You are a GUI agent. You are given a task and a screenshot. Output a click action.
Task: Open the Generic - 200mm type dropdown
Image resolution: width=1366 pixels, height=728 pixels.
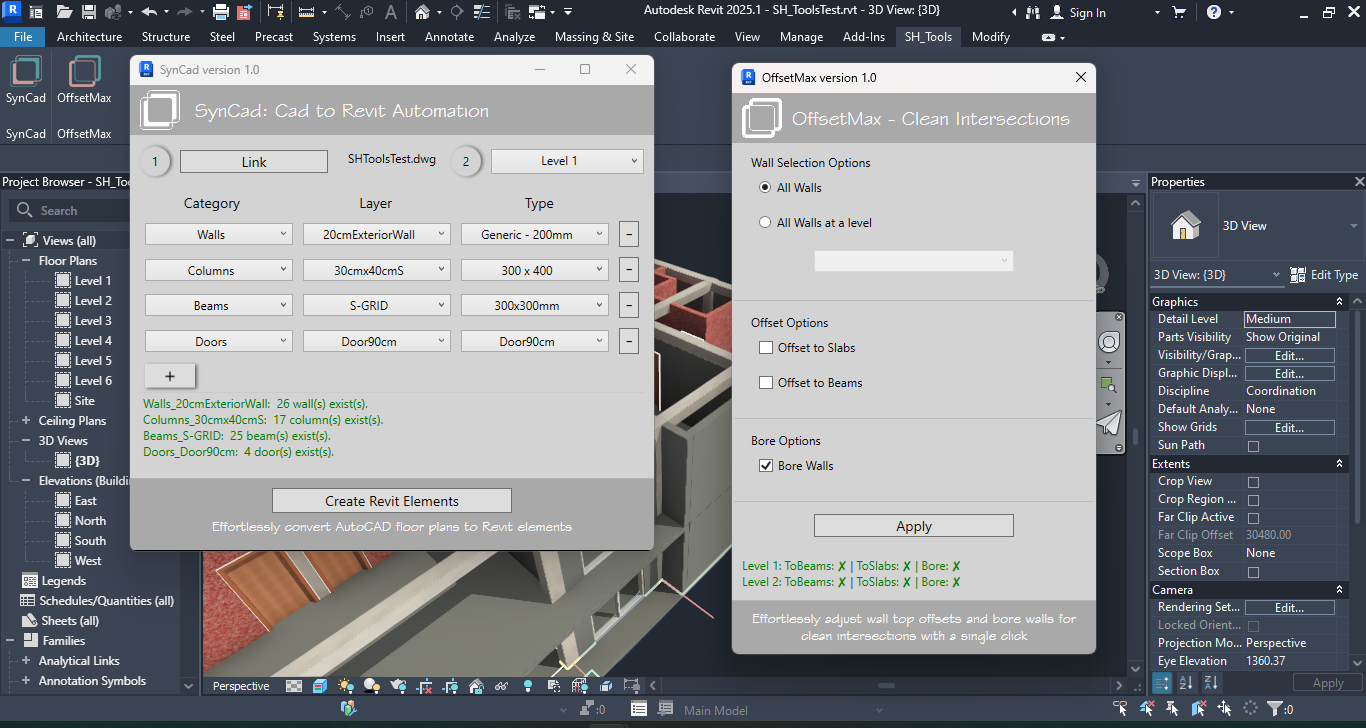point(535,234)
